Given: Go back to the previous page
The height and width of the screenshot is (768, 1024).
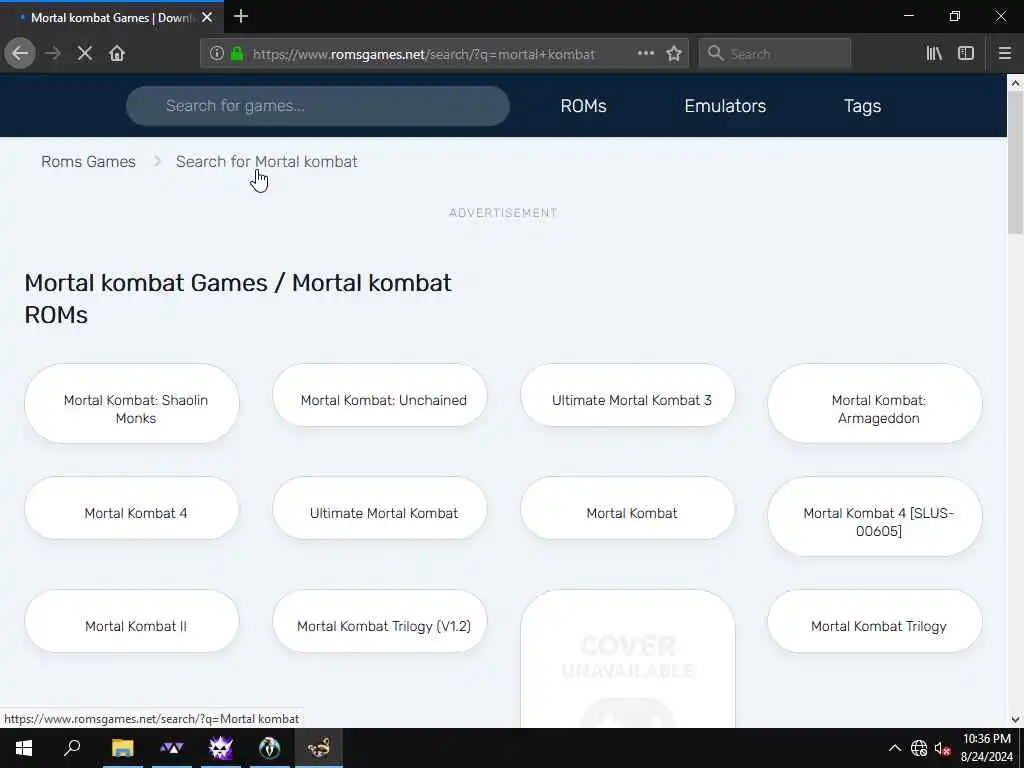Looking at the screenshot, I should [20, 54].
